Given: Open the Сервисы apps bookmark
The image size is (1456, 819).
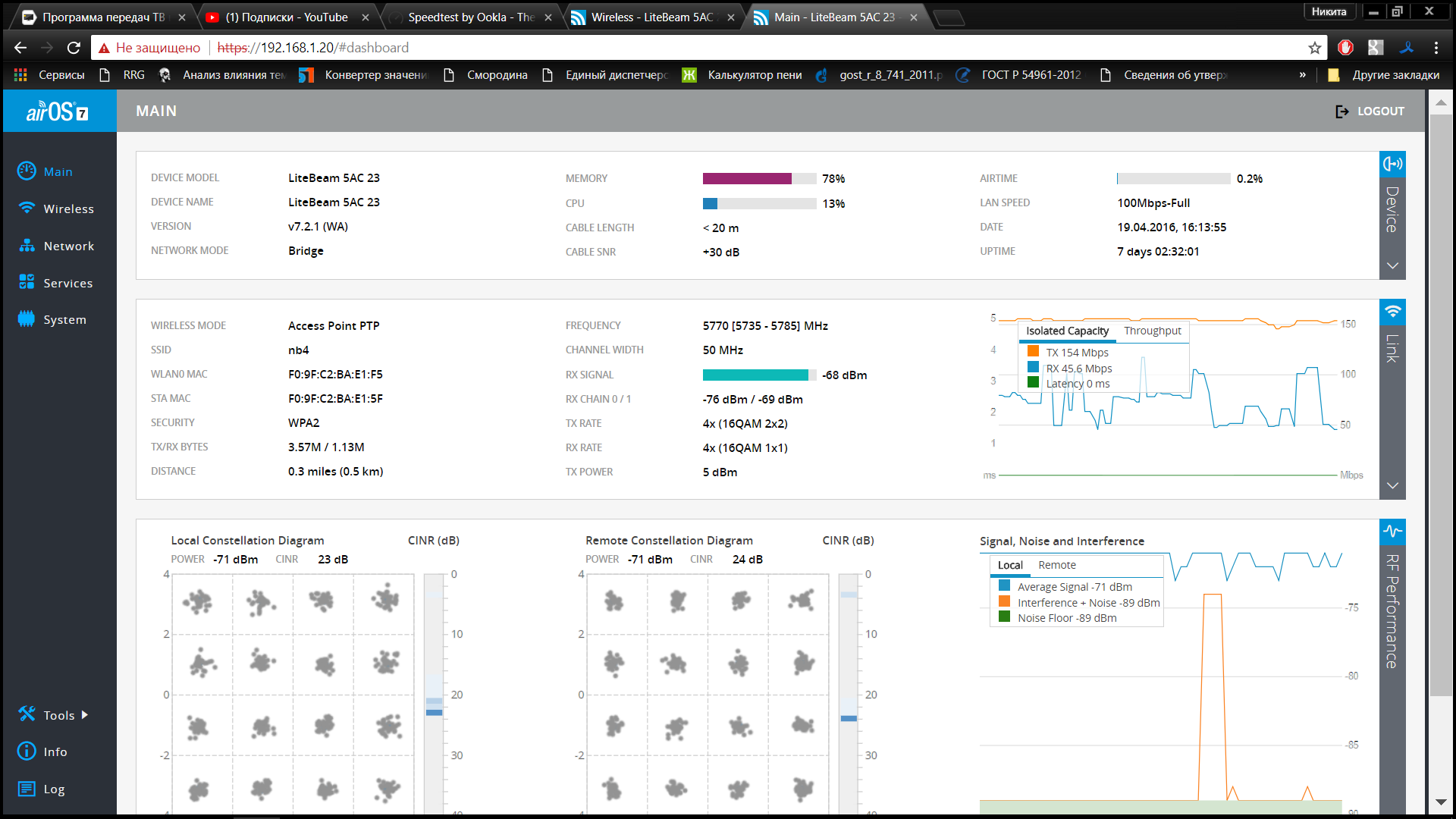Looking at the screenshot, I should pos(49,74).
